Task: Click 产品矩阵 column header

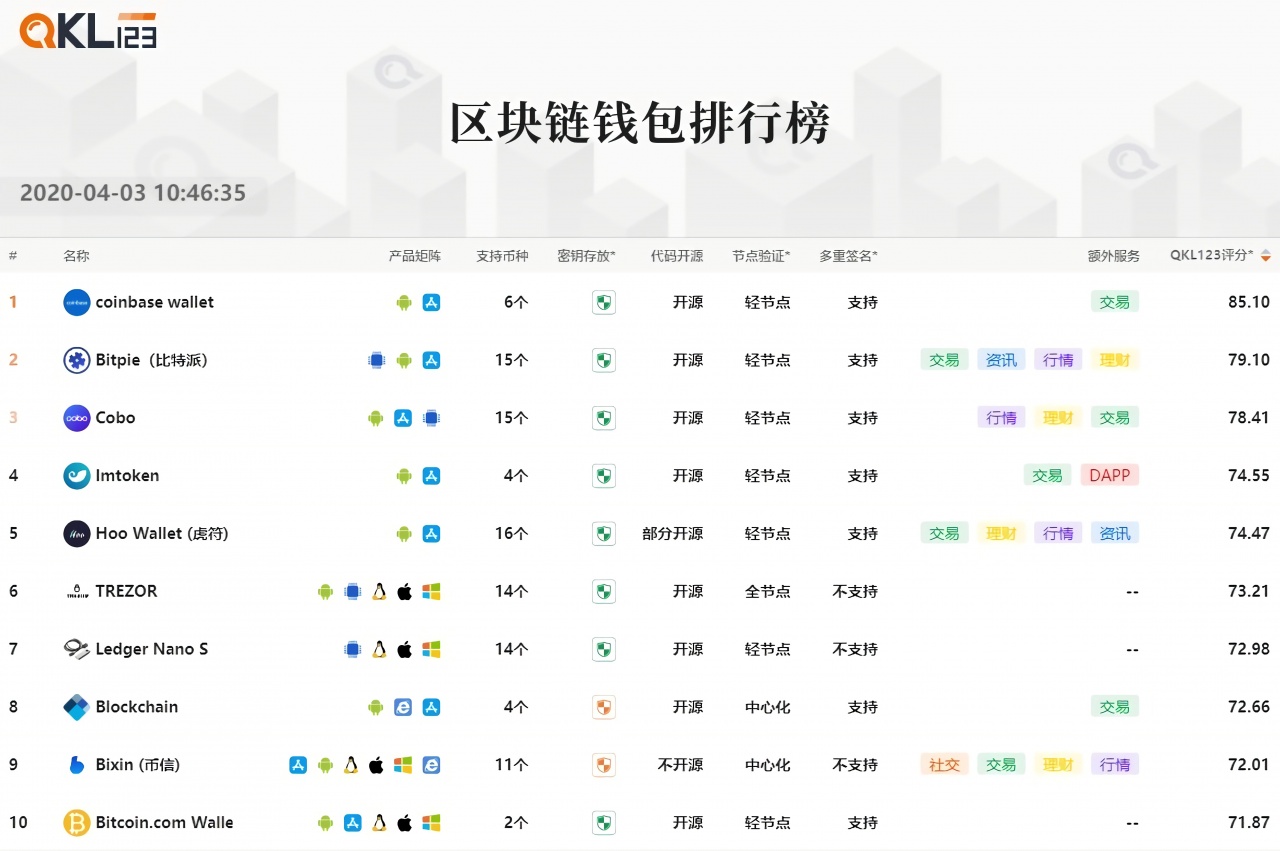Action: [415, 256]
